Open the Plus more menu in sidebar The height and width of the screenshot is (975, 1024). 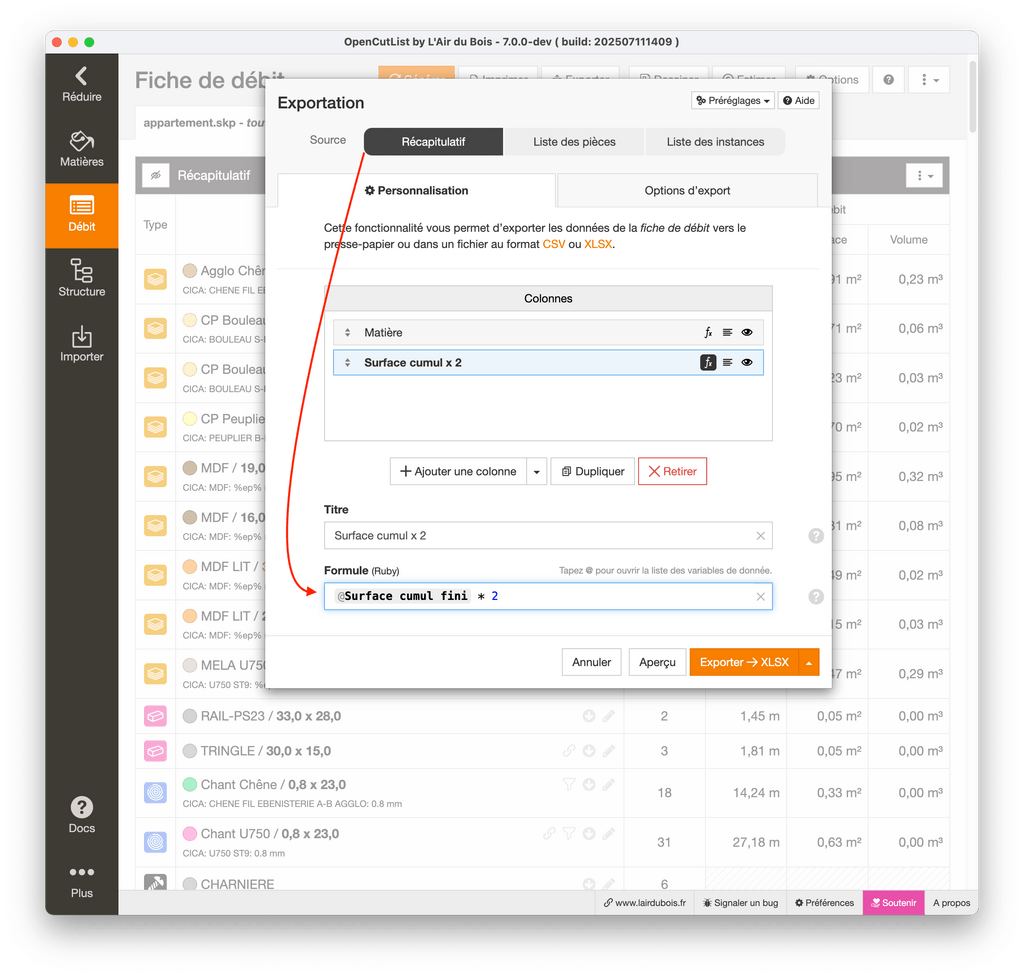click(82, 882)
